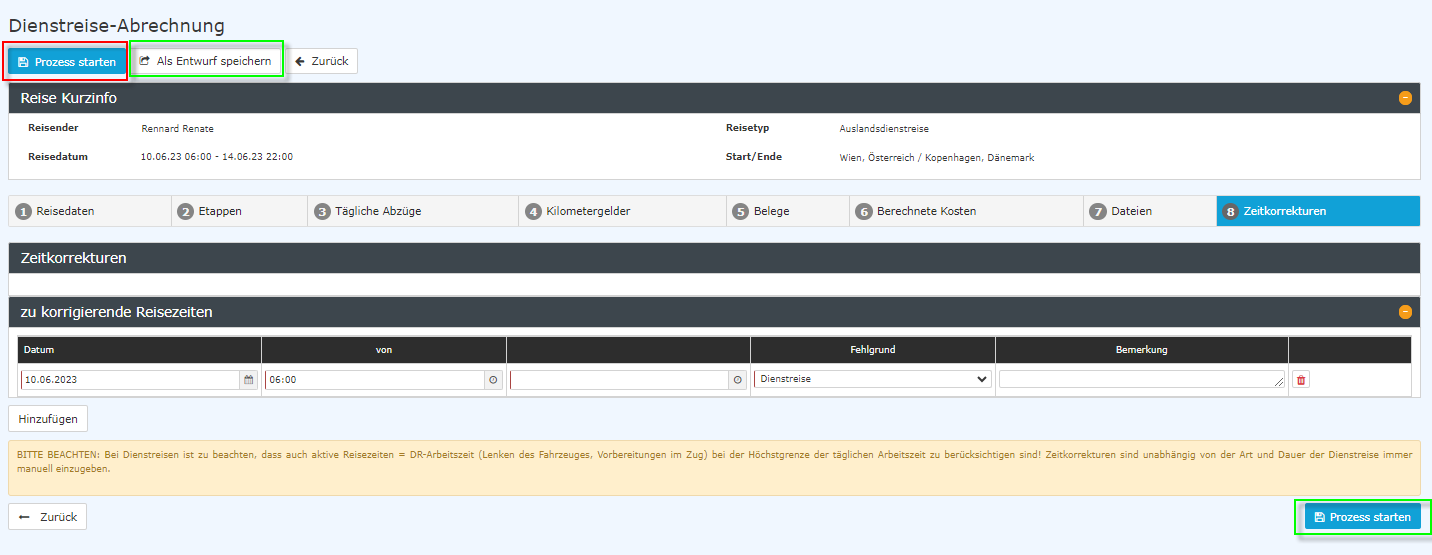Click the top Zurück button
Image resolution: width=1432 pixels, height=555 pixels.
click(x=322, y=61)
